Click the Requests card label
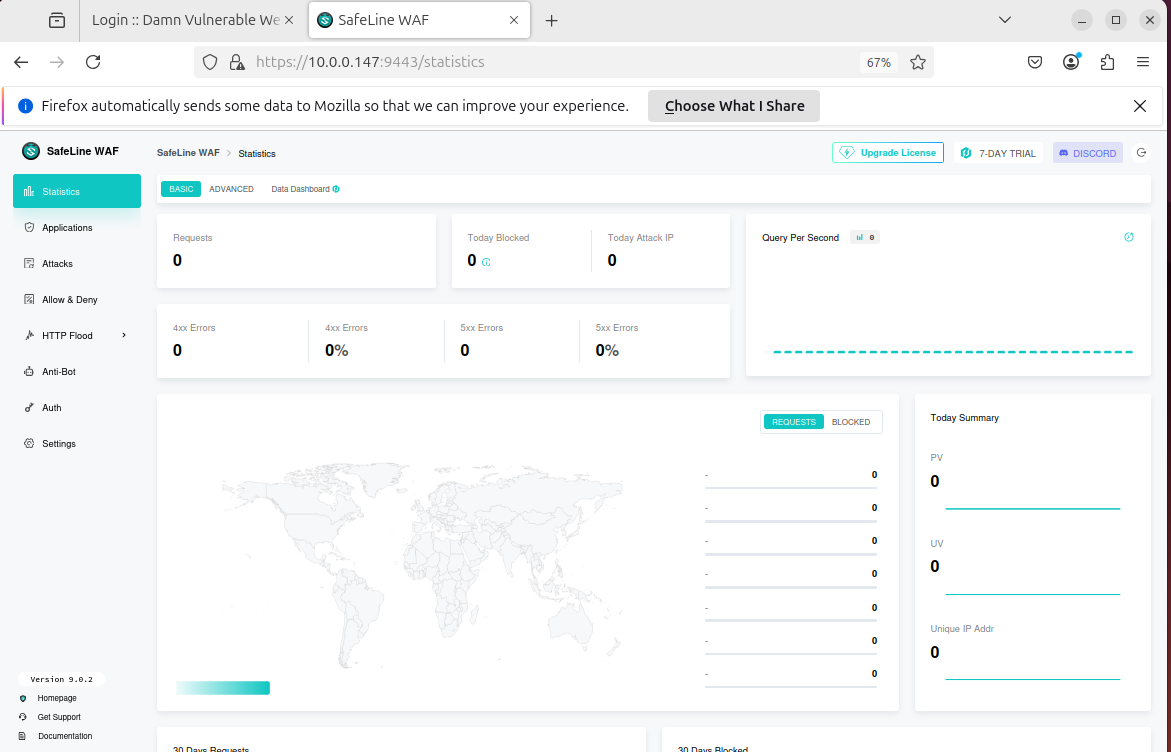The height and width of the screenshot is (752, 1171). (x=193, y=237)
